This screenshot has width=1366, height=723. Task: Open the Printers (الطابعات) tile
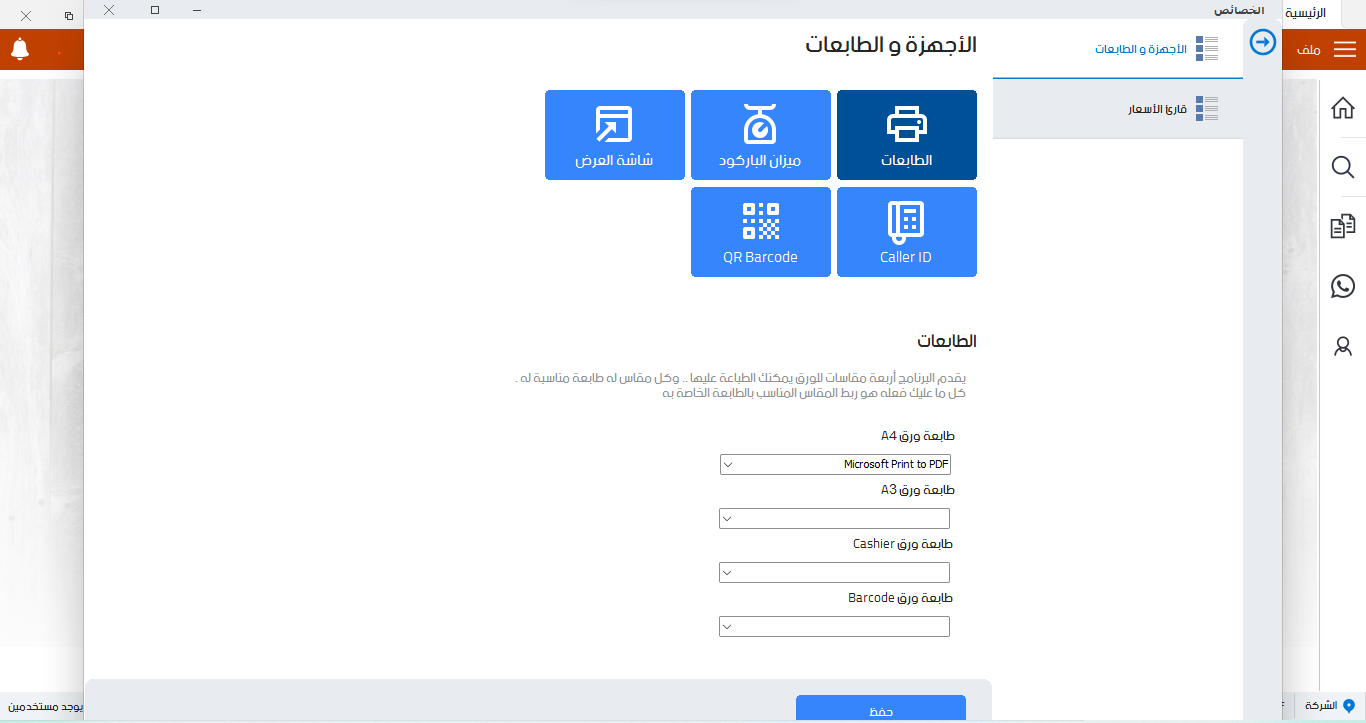906,135
